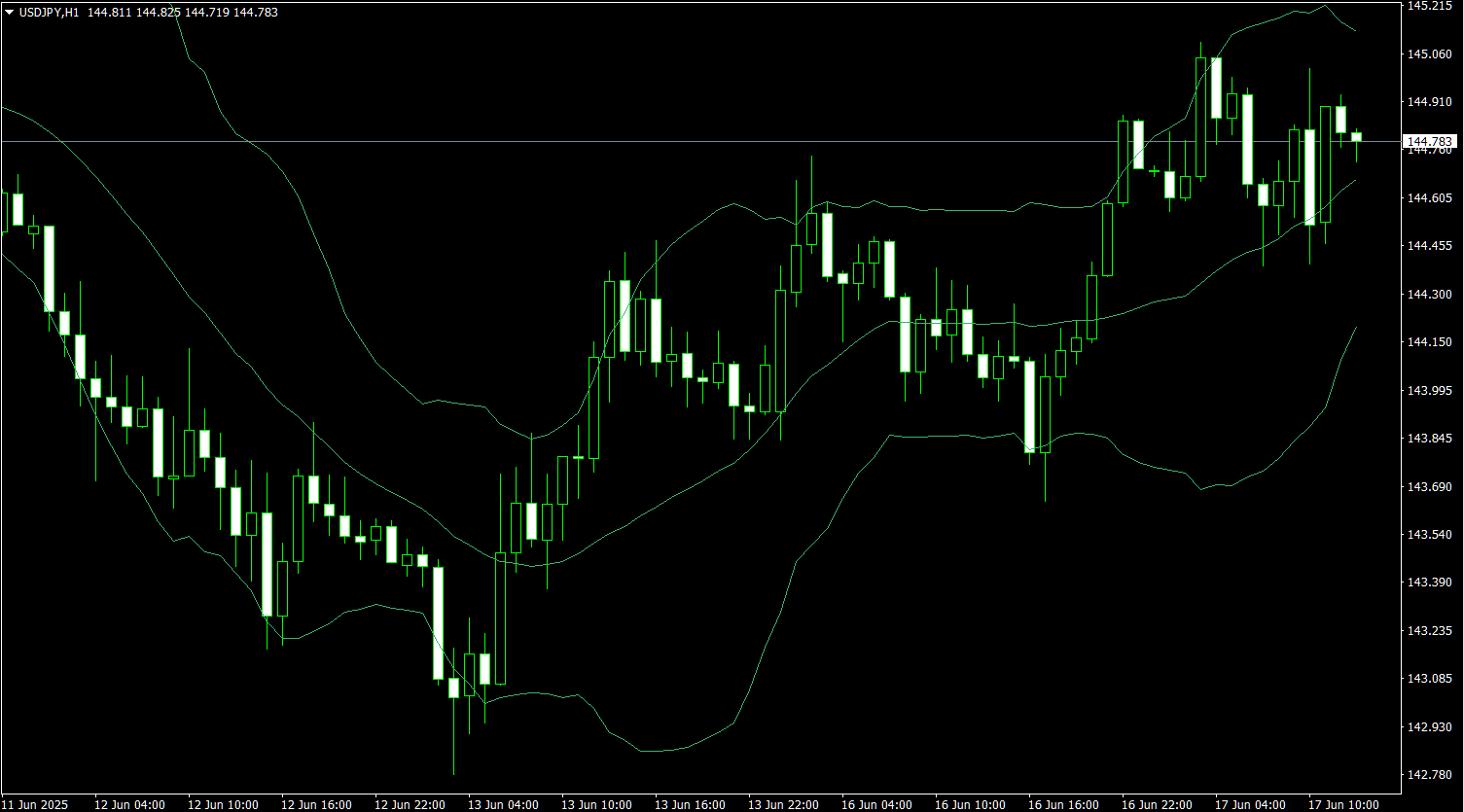Click the high value 144.825 in header
This screenshot has width=1464, height=812.
click(158, 13)
